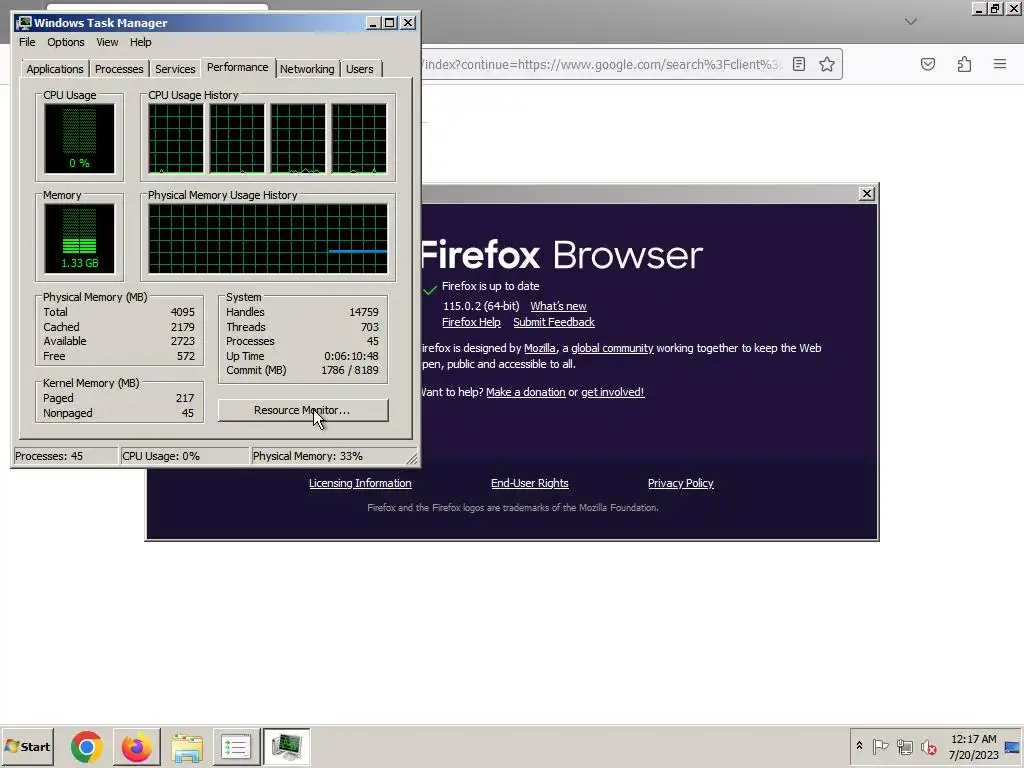Expand Firefox list all tabs chevron
This screenshot has width=1024, height=768.
click(911, 22)
